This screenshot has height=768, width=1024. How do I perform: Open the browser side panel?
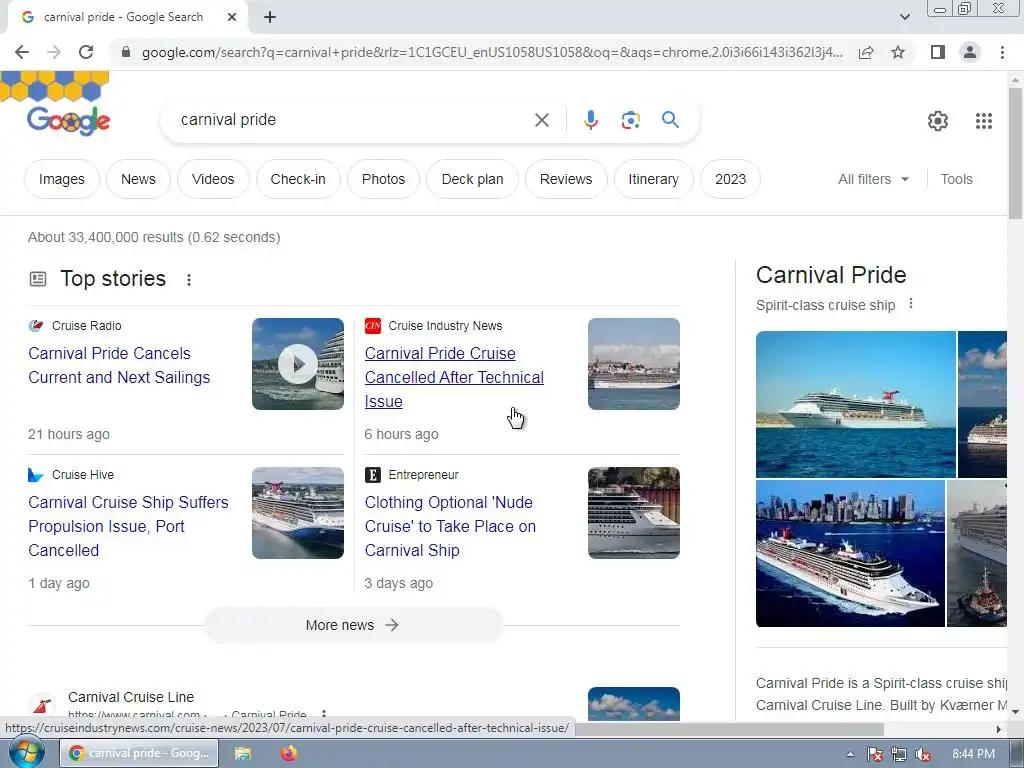coord(938,52)
